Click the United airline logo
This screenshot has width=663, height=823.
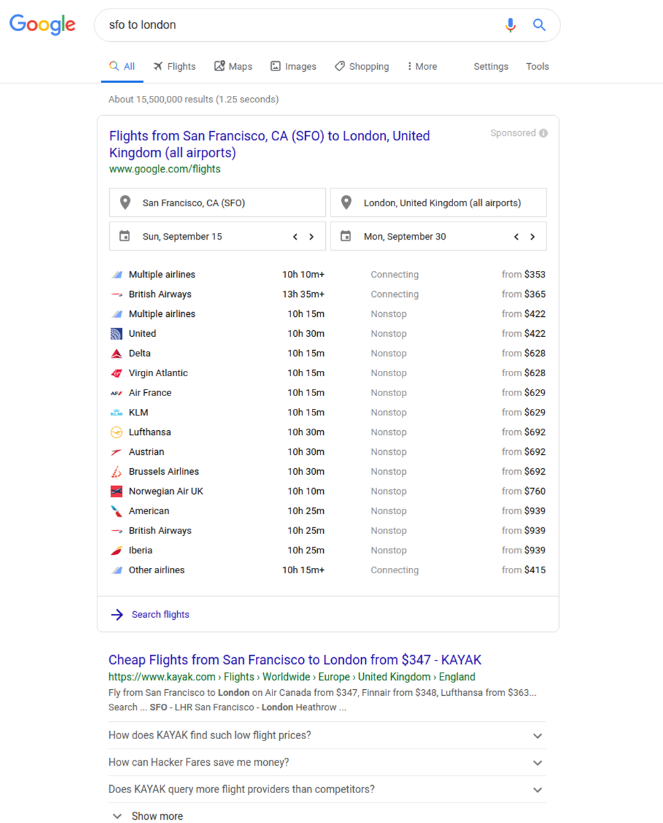point(117,334)
